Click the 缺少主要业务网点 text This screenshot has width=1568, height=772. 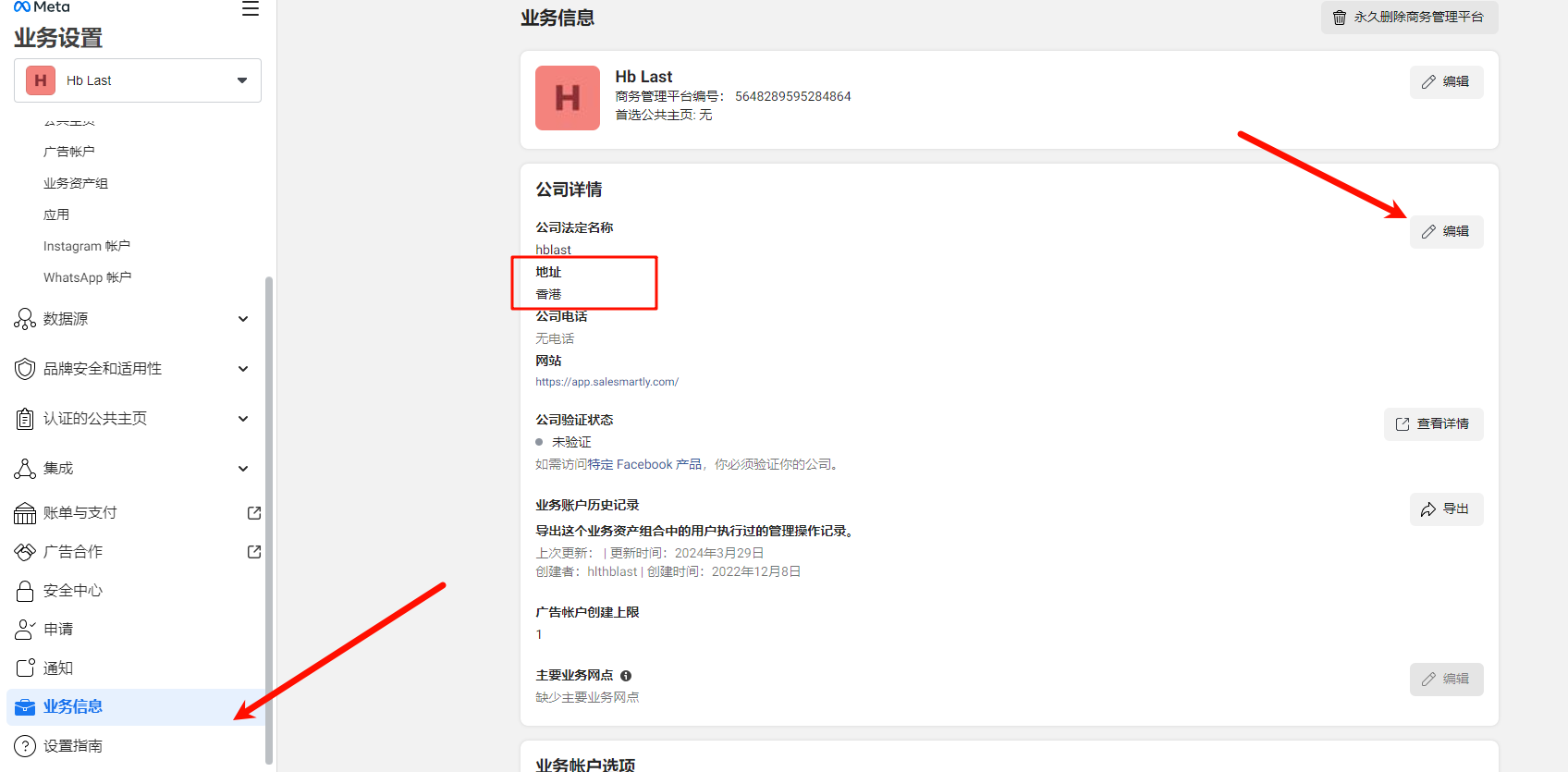pos(587,698)
